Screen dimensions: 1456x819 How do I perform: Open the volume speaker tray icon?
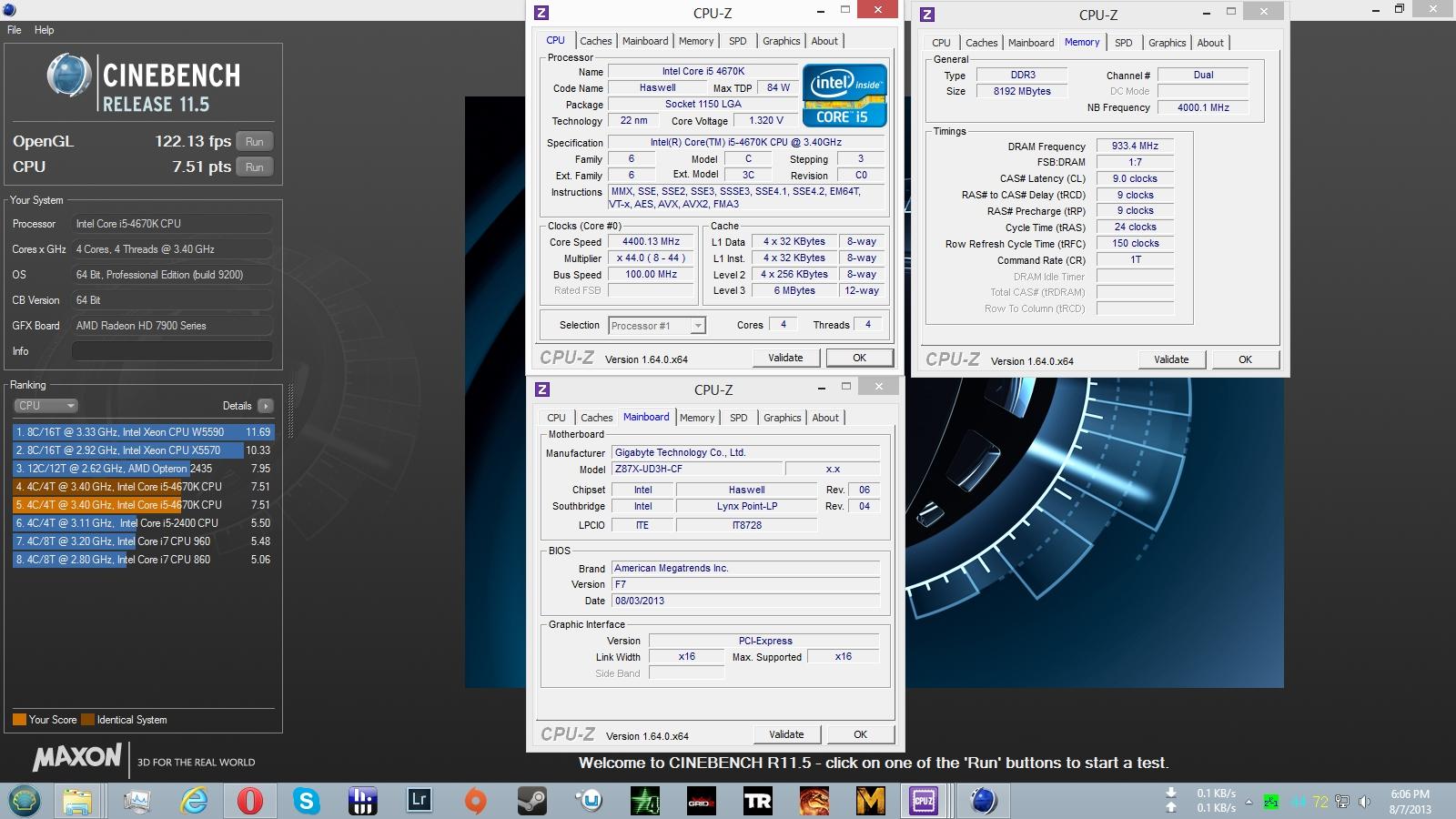click(x=1364, y=802)
